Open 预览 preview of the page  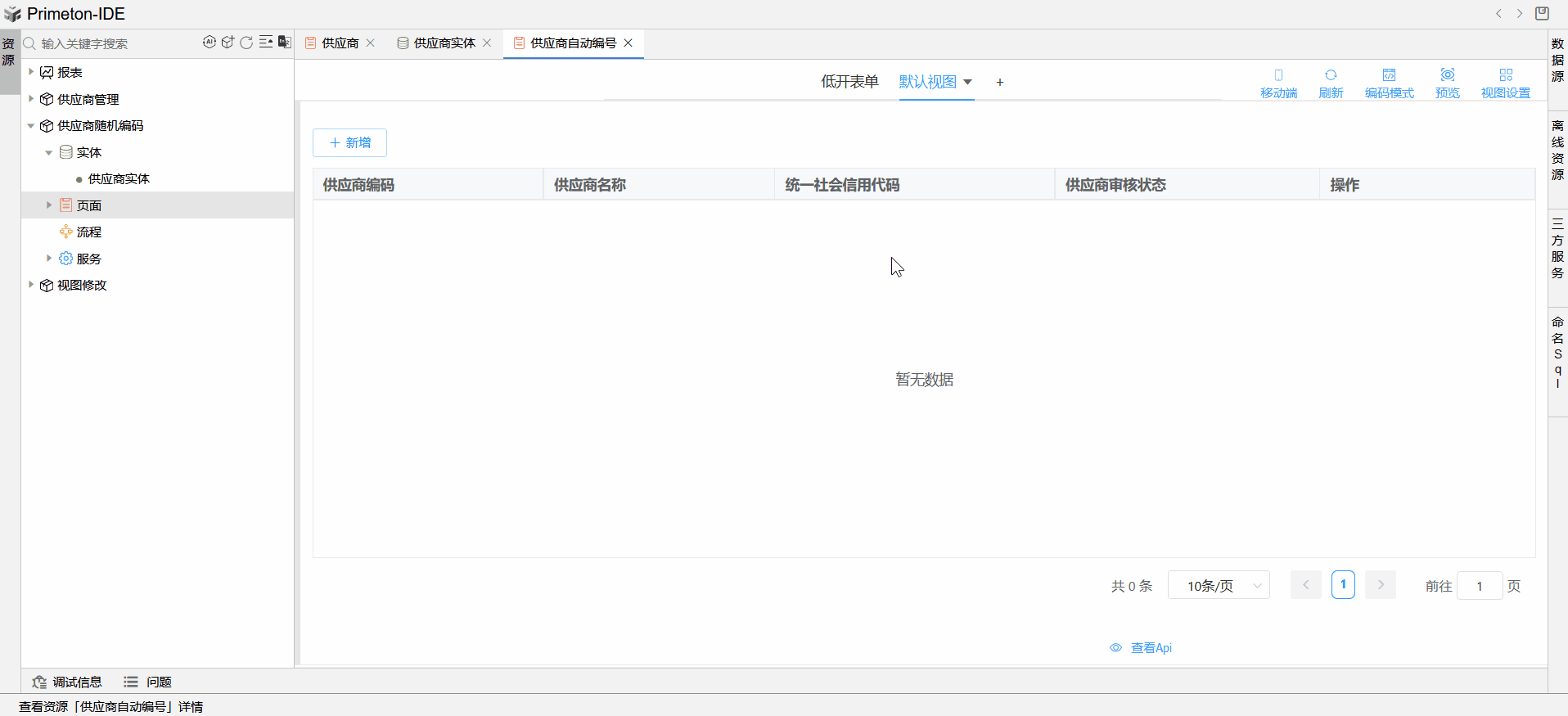click(x=1447, y=83)
